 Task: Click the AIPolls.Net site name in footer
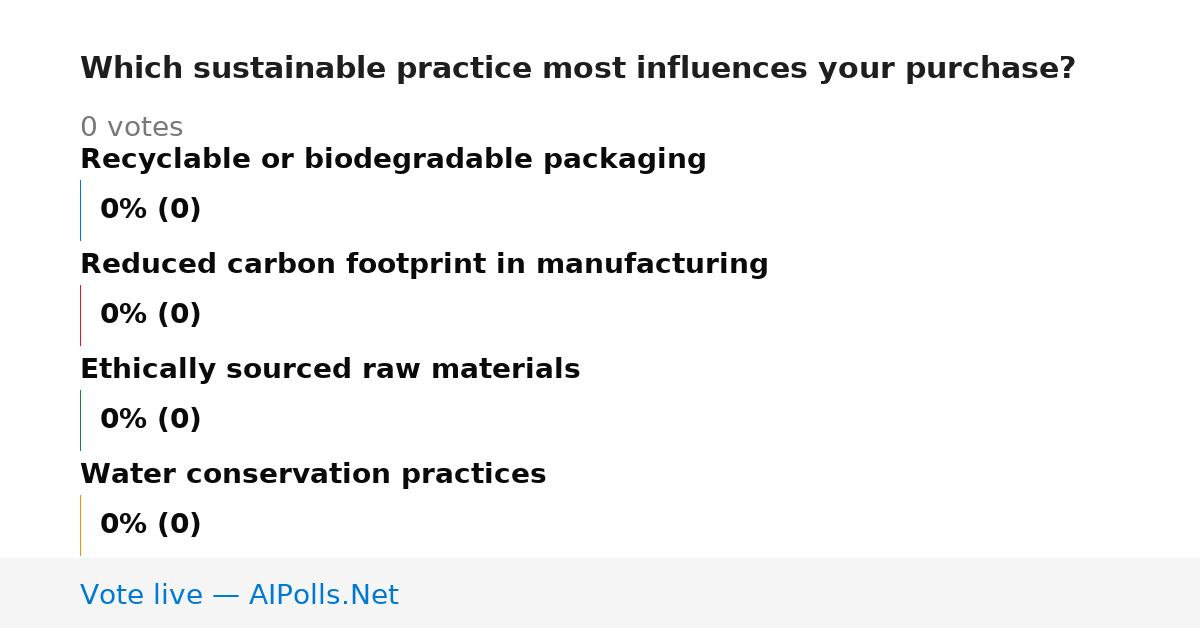pyautogui.click(x=323, y=596)
